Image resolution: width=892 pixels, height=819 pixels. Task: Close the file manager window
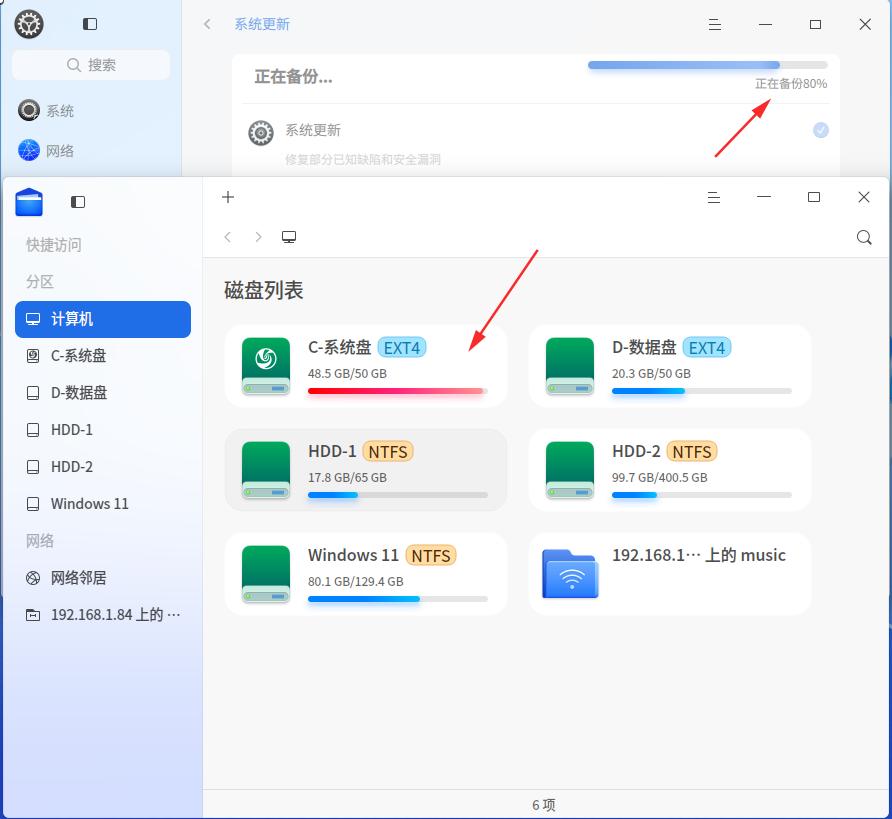click(864, 197)
